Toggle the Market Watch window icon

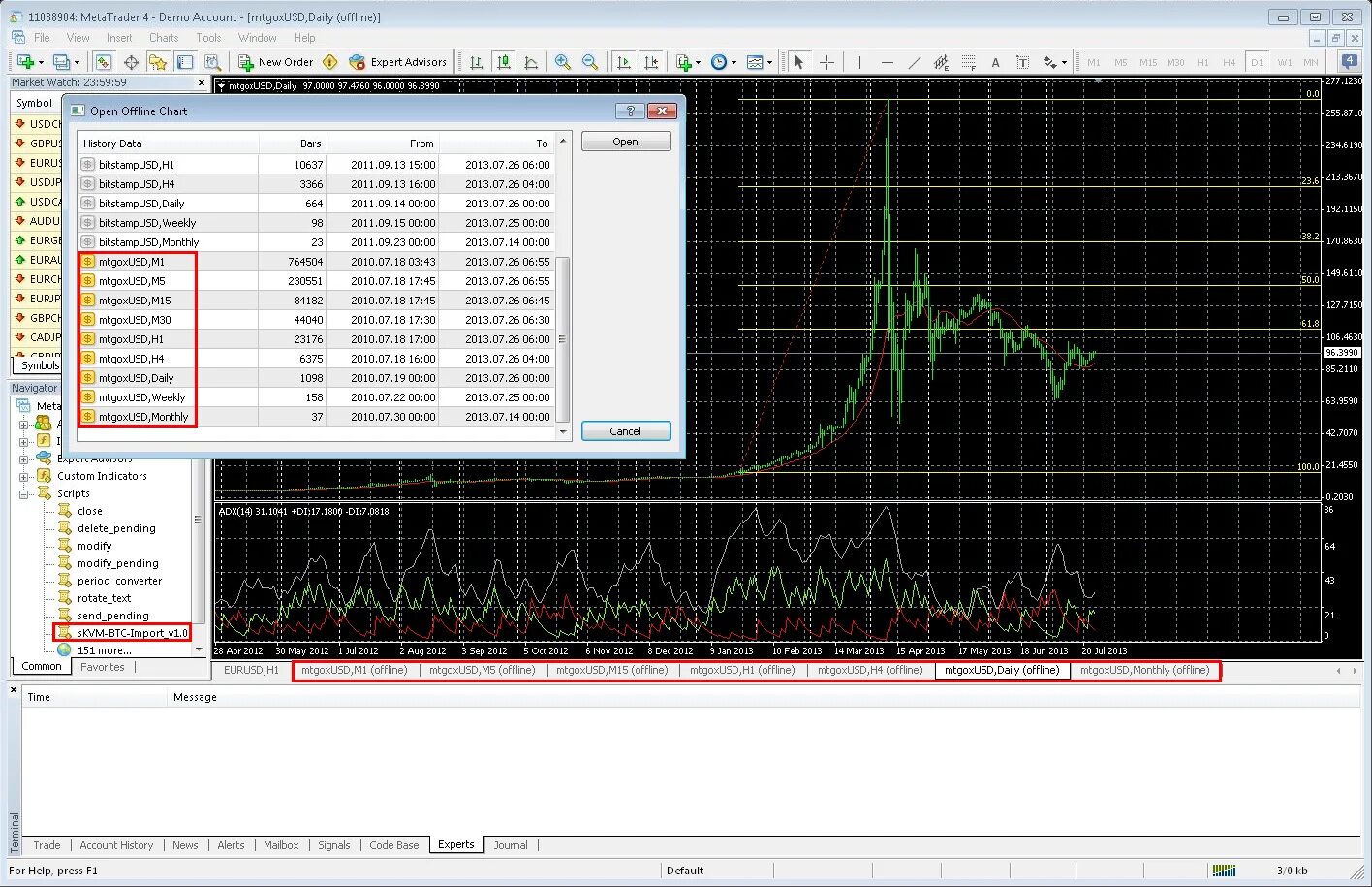coord(103,62)
